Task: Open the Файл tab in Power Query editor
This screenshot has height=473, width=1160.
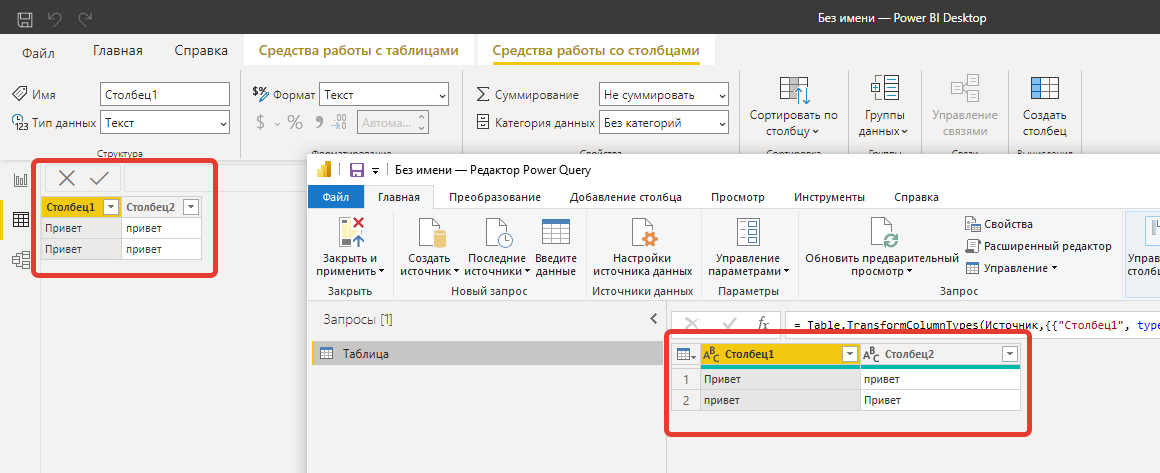Action: (x=337, y=197)
